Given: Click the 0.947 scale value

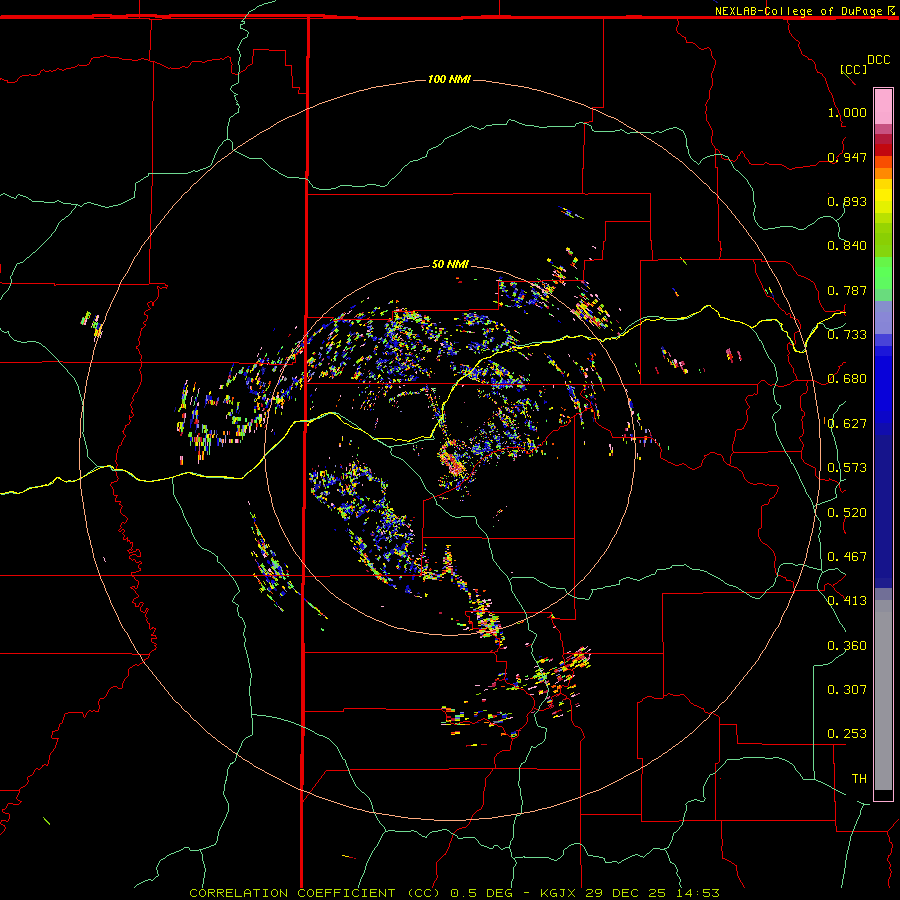Looking at the screenshot, I should (x=847, y=157).
